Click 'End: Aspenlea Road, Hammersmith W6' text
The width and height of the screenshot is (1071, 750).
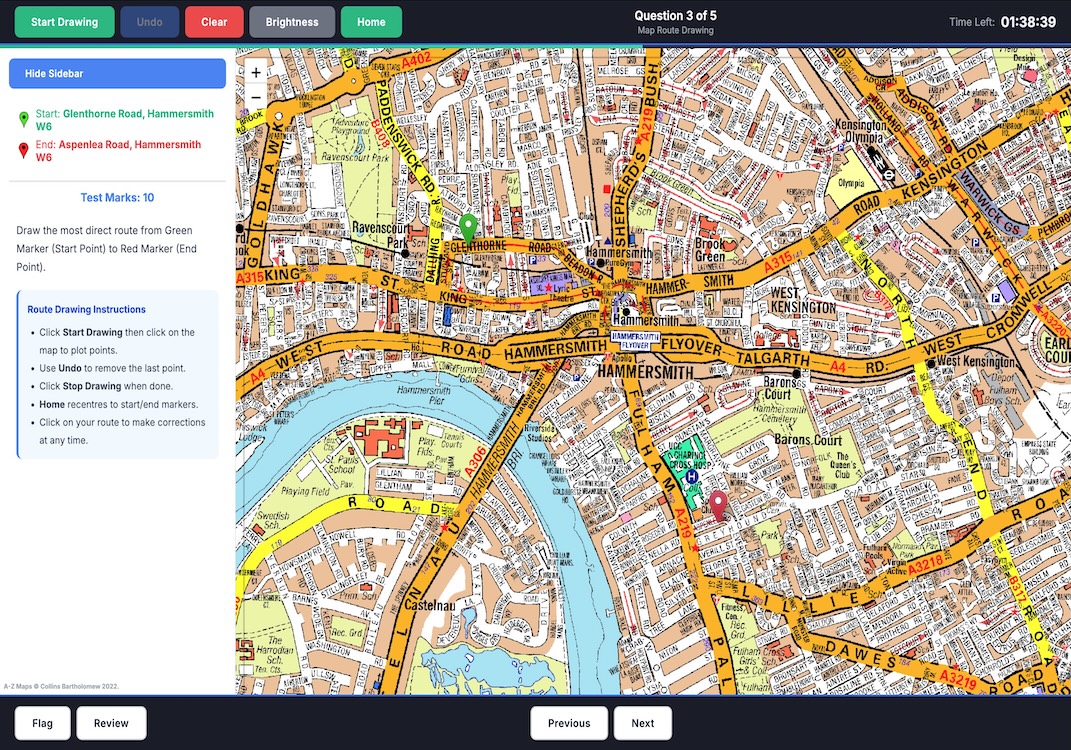(118, 150)
